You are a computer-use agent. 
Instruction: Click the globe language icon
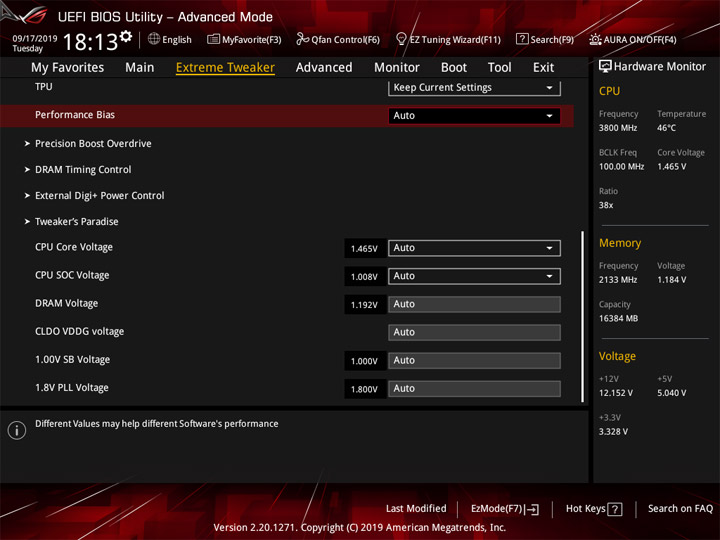[154, 39]
